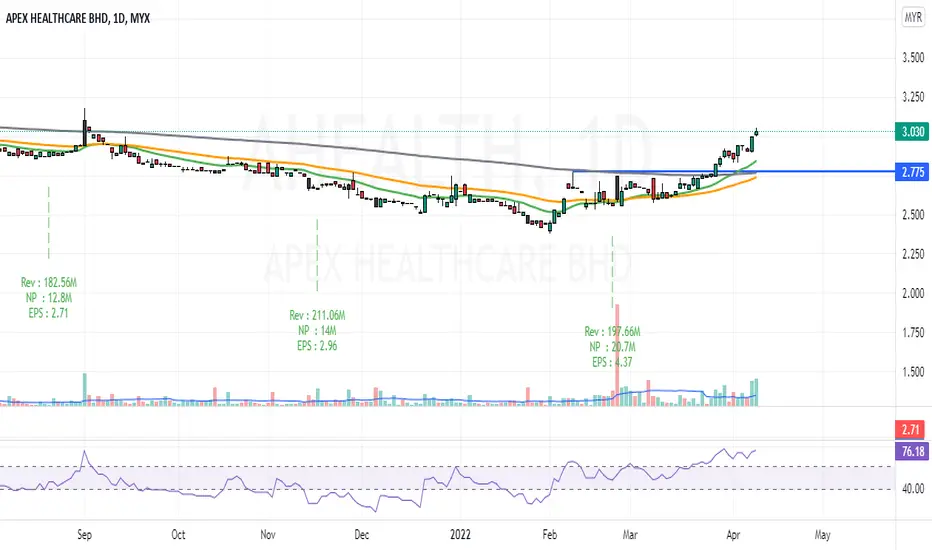Click the EPS : 4.37 annotation
The height and width of the screenshot is (550, 932).
click(612, 363)
